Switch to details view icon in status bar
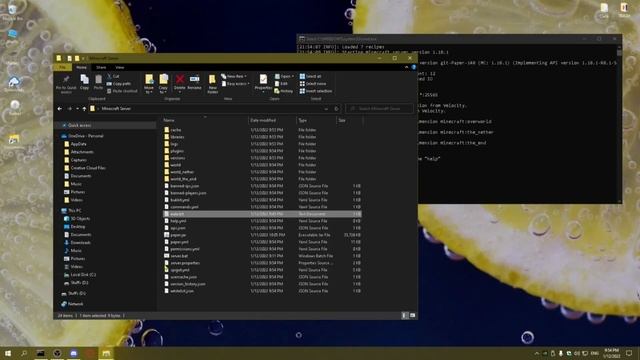Image resolution: width=640 pixels, height=360 pixels. pos(404,316)
